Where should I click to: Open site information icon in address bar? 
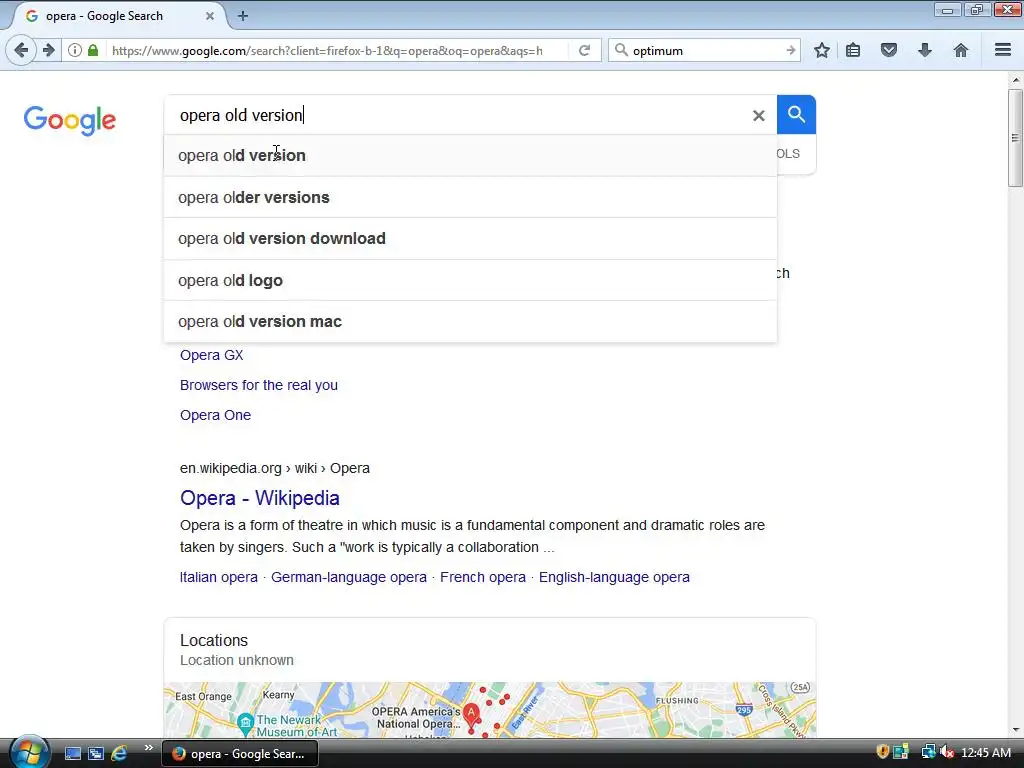tap(75, 50)
